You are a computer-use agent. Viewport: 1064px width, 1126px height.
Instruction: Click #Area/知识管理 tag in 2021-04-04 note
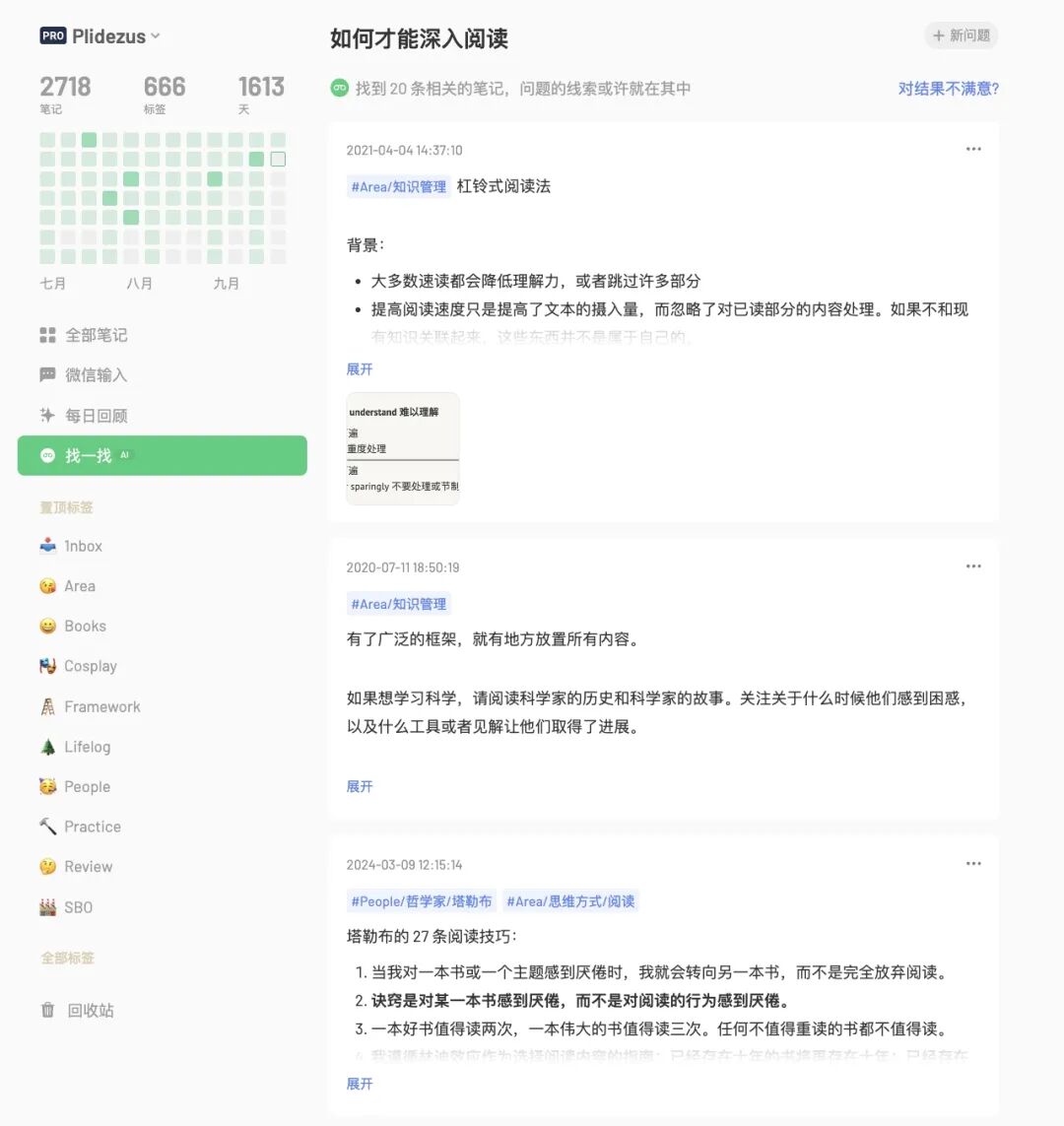click(x=398, y=187)
